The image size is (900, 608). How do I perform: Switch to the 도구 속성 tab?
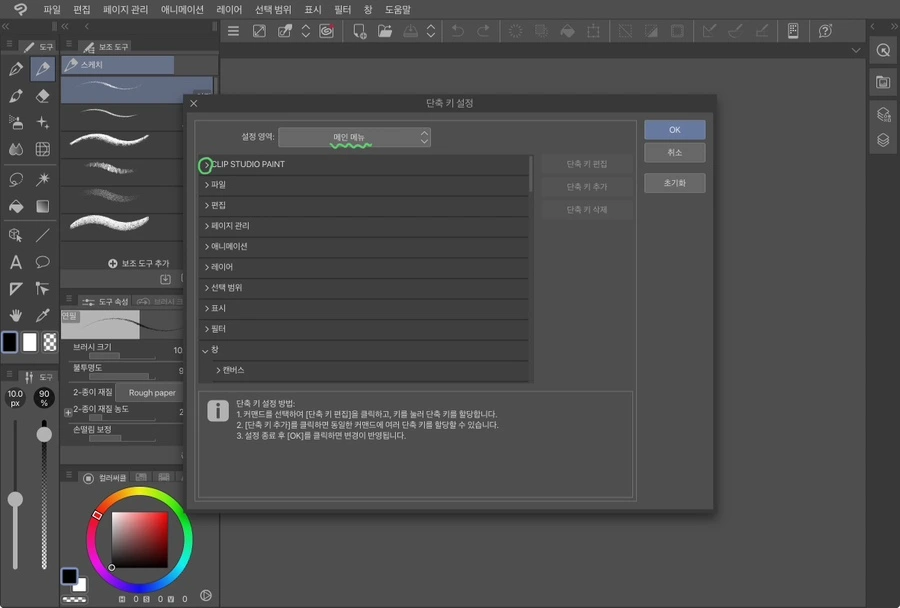tap(106, 301)
